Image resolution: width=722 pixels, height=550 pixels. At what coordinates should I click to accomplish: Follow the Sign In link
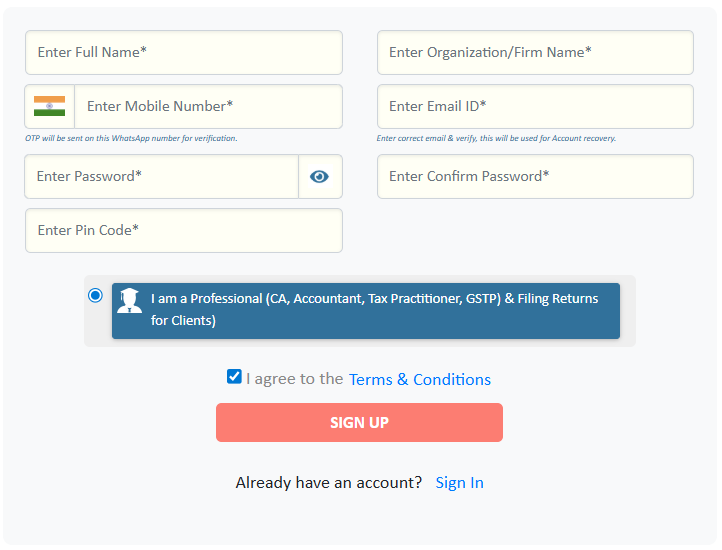click(459, 483)
